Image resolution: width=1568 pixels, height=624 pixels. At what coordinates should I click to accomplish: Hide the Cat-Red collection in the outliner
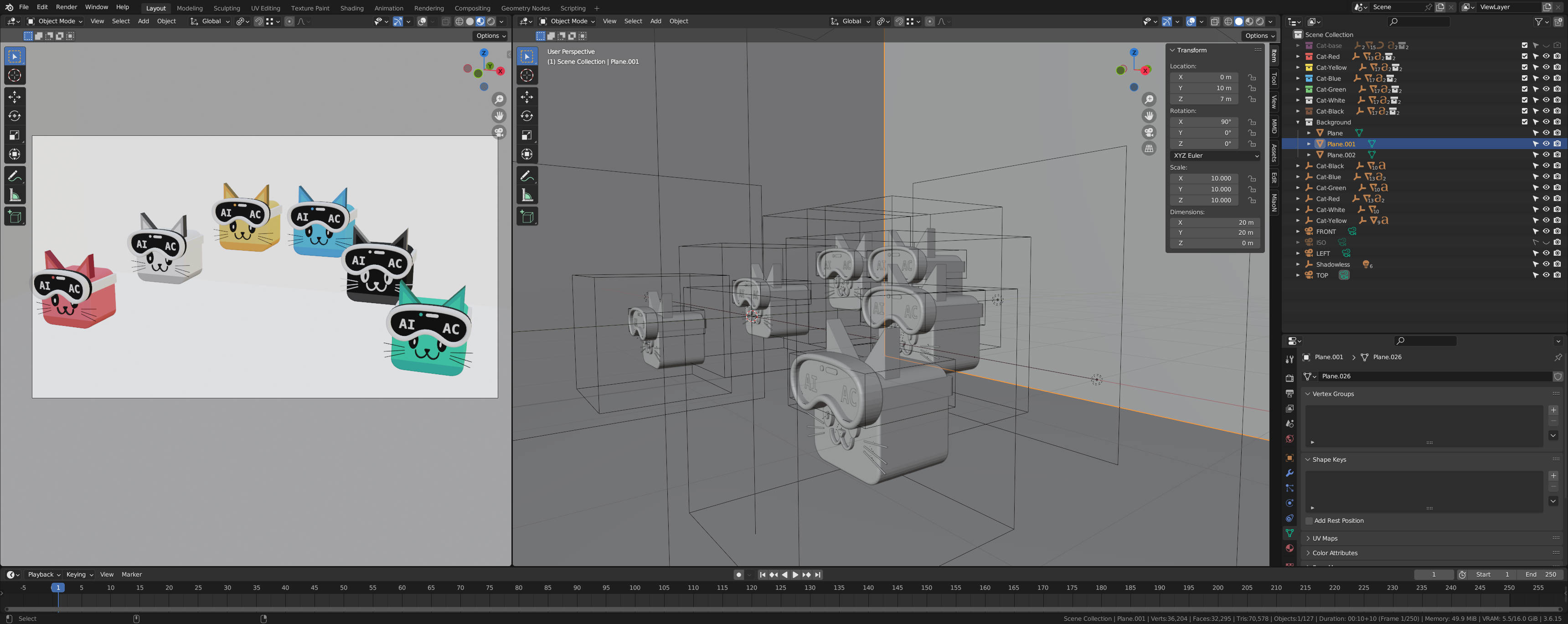pyautogui.click(x=1546, y=56)
